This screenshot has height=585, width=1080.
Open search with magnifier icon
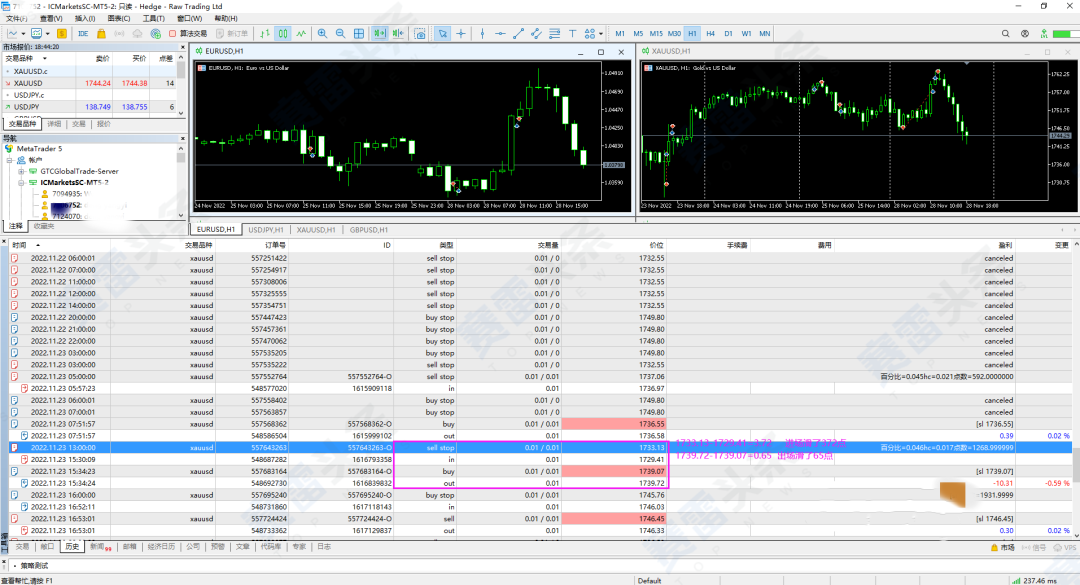1006,33
